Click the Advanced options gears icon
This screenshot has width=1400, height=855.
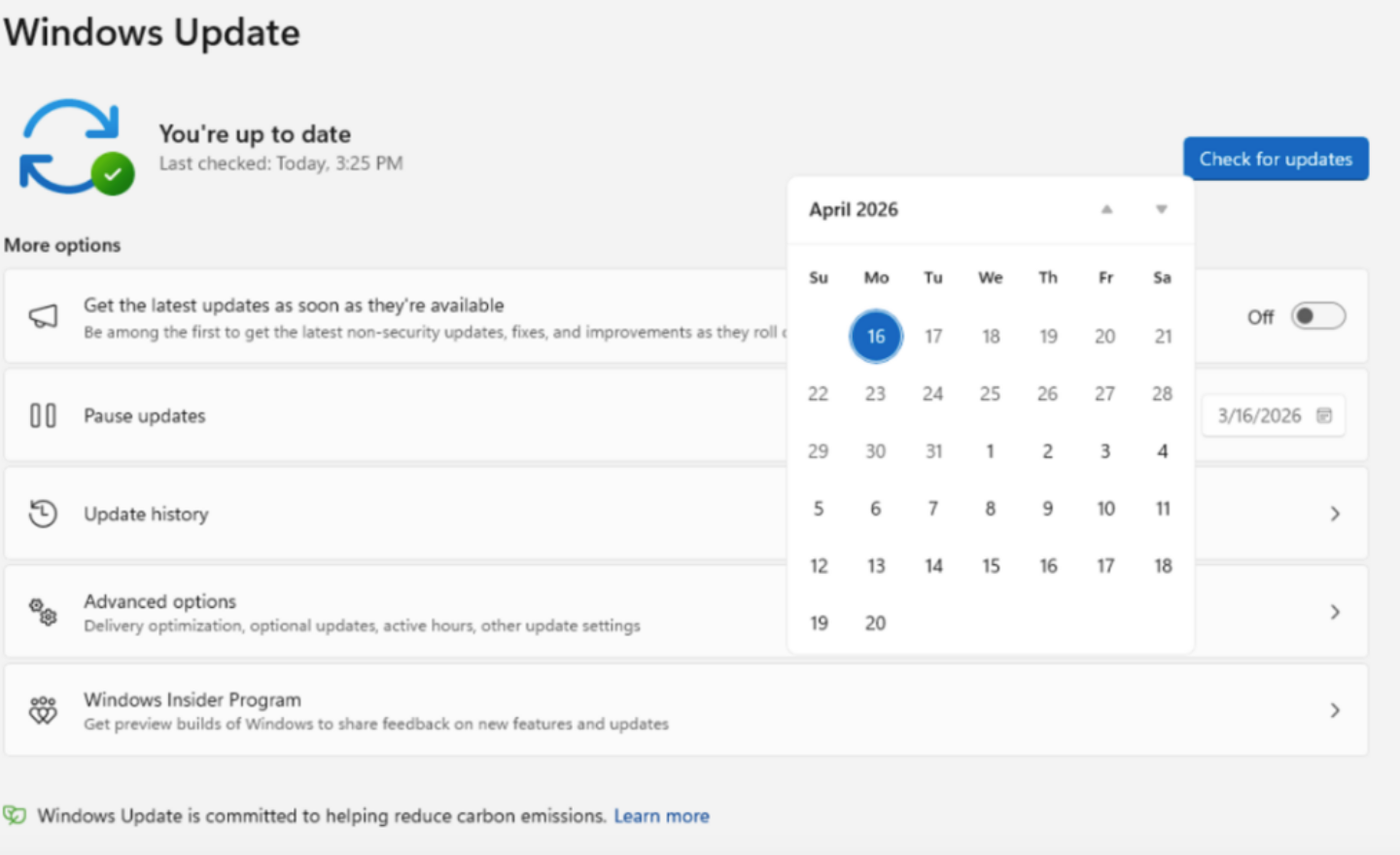coord(43,612)
